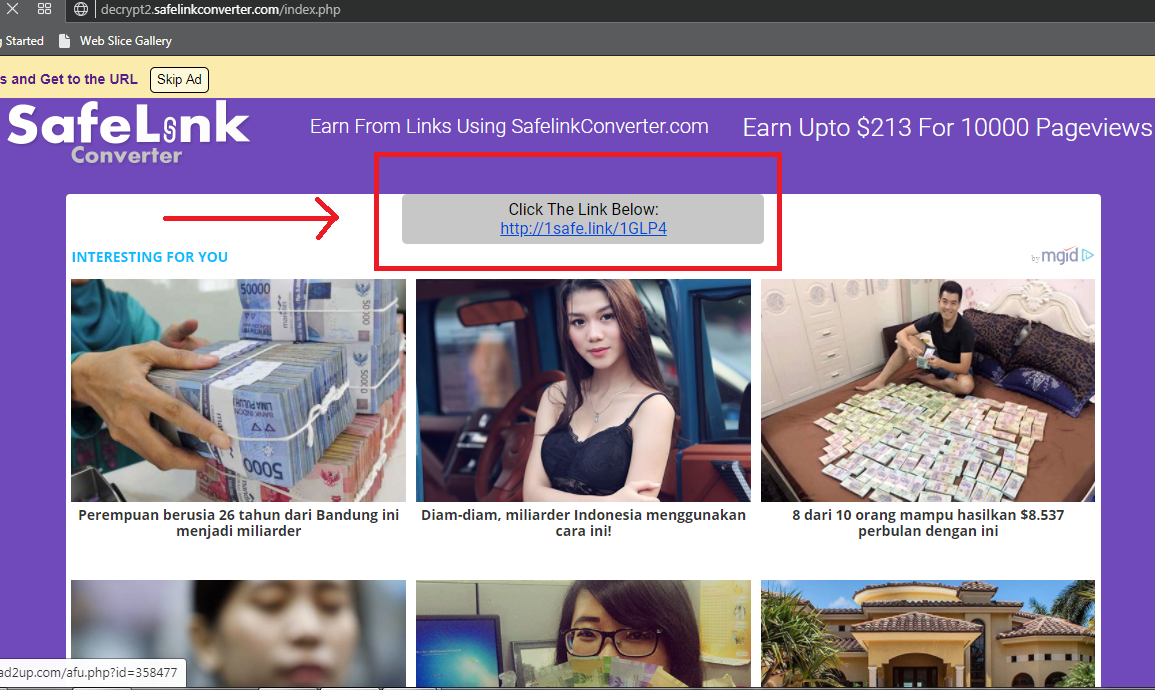1155x690 pixels.
Task: Click the Web Slice Gallery page icon
Action: tap(65, 41)
